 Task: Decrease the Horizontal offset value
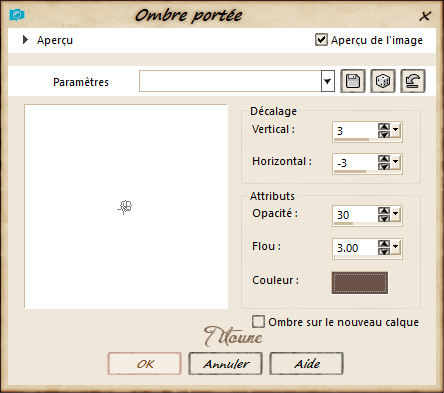(x=384, y=166)
